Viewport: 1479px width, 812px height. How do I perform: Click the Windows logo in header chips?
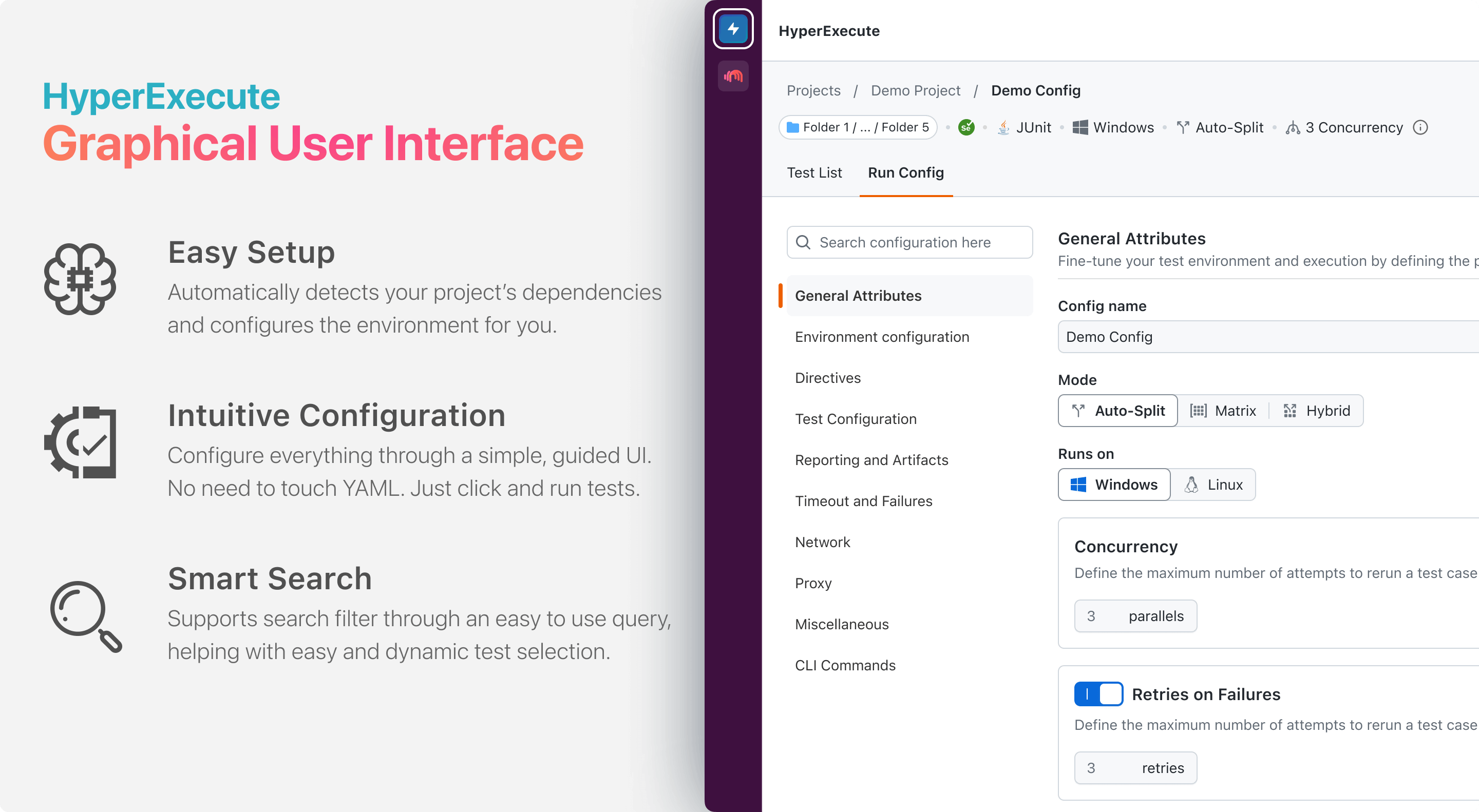pos(1079,127)
